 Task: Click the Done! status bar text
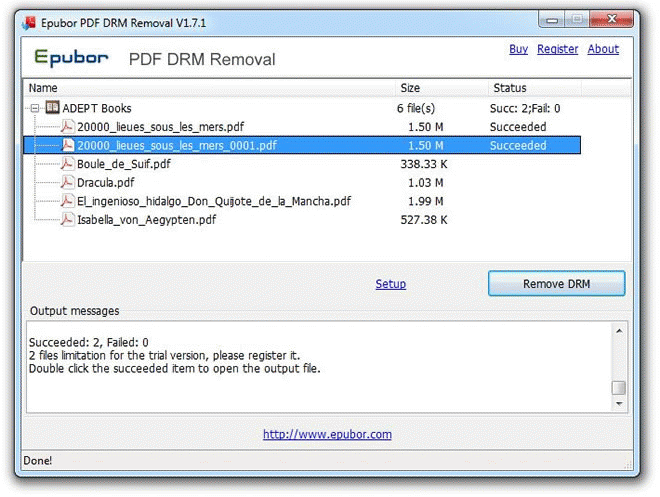37,460
